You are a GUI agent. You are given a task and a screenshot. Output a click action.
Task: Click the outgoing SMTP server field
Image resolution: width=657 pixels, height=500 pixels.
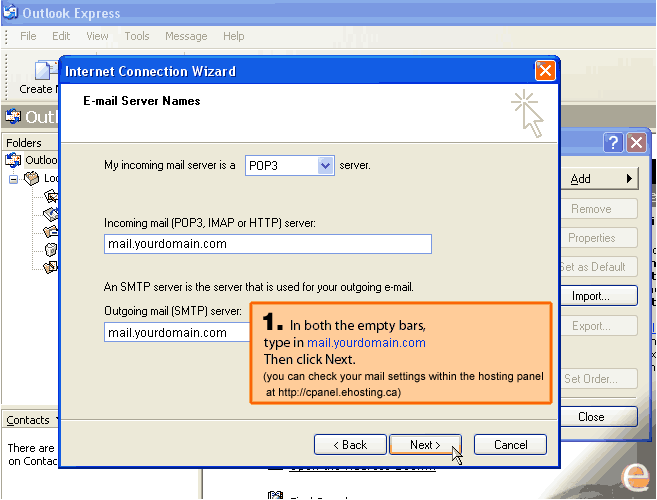pos(177,332)
